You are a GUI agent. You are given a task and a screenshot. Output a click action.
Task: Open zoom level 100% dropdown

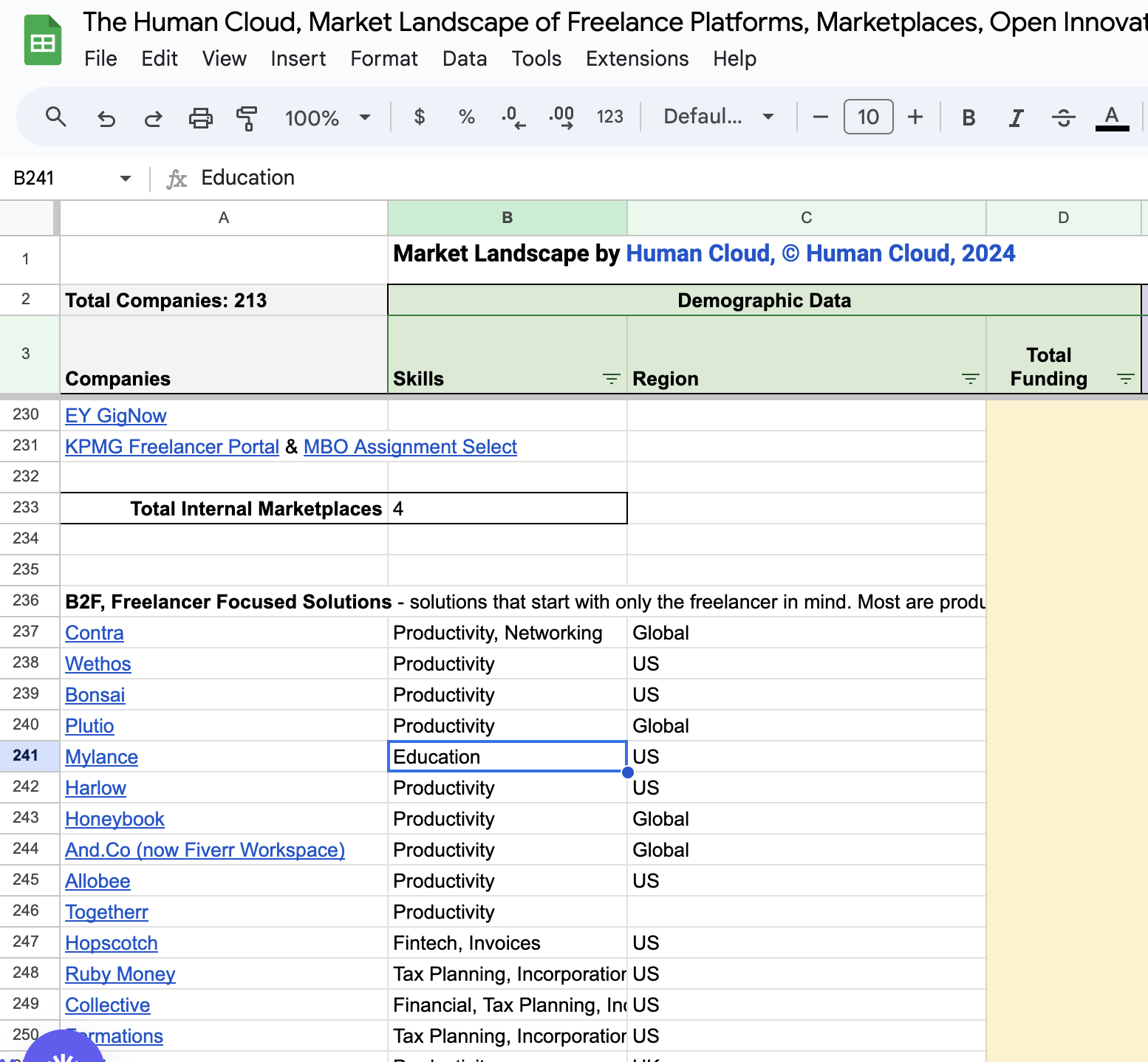[327, 117]
